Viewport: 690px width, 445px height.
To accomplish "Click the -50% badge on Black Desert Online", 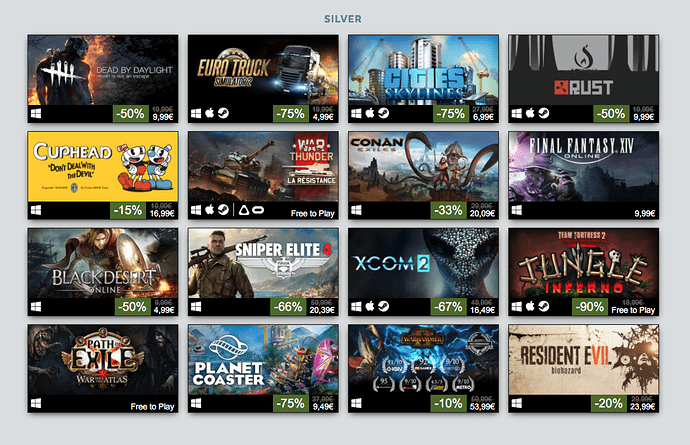I will coord(133,307).
